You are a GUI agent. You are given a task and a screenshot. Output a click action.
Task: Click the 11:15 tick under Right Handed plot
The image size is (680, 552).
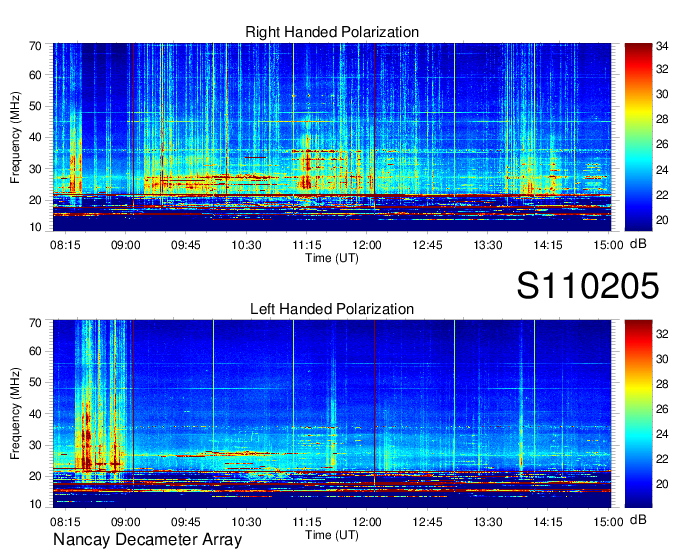click(307, 245)
